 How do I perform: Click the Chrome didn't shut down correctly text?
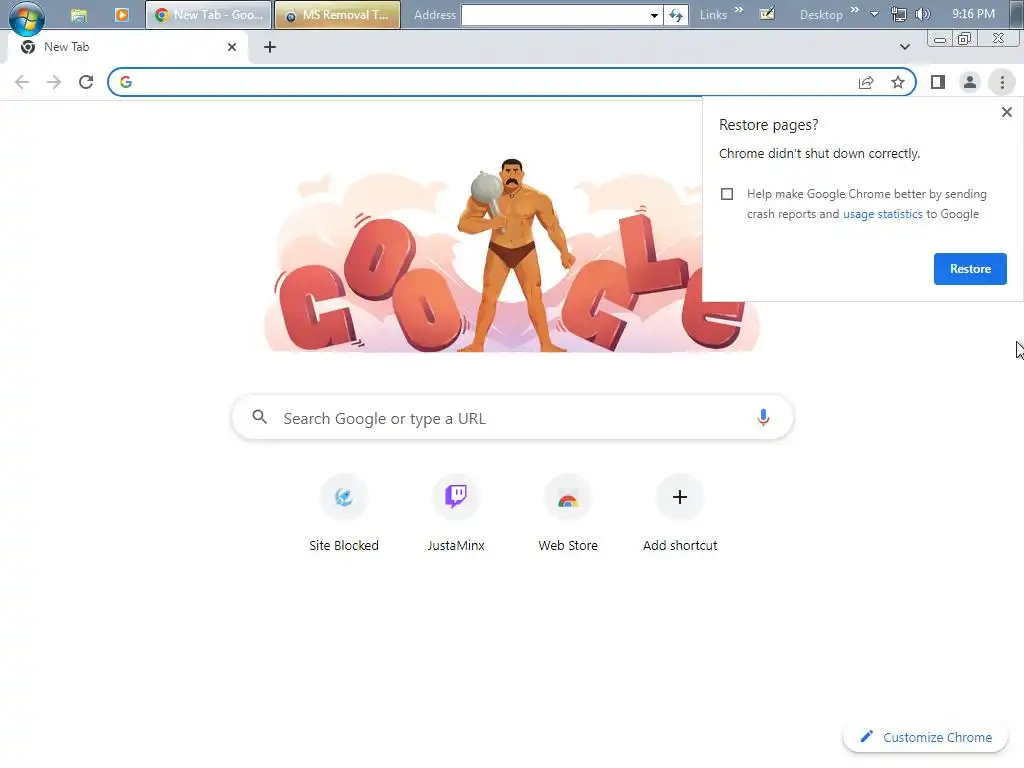click(819, 153)
